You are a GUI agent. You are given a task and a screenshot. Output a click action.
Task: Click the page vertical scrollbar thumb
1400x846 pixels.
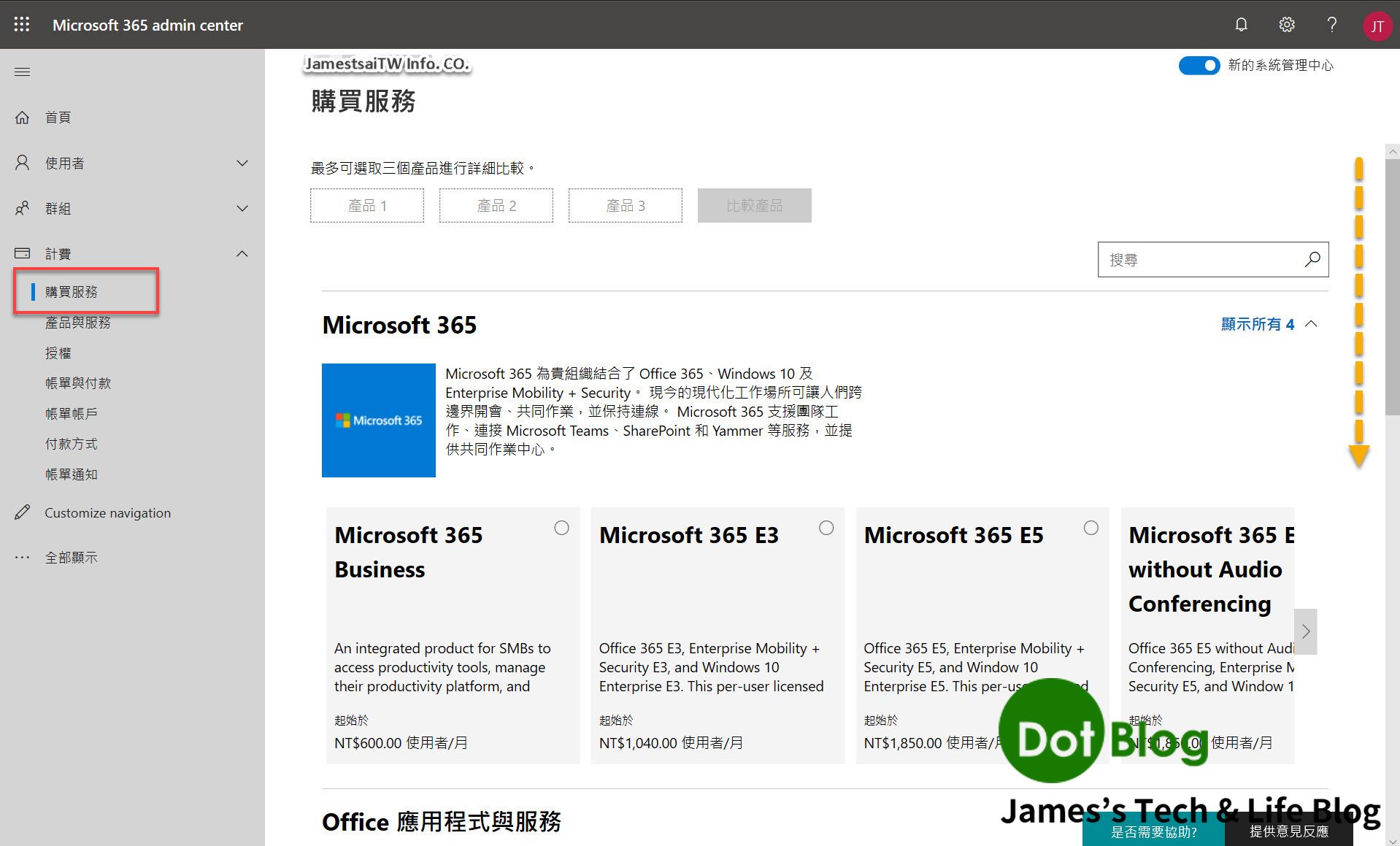coord(1393,286)
